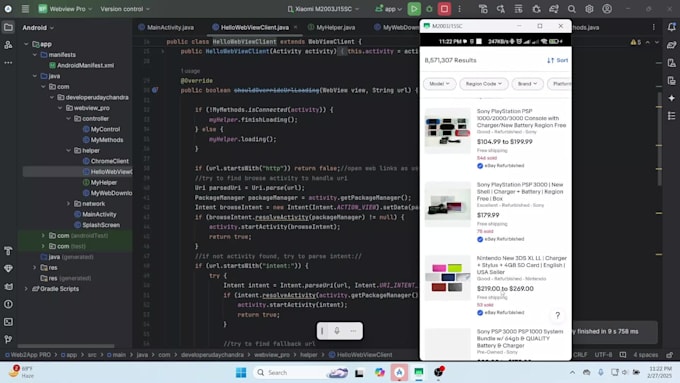The height and width of the screenshot is (383, 680).
Task: Open the Problems tool window icon
Action: [8, 304]
